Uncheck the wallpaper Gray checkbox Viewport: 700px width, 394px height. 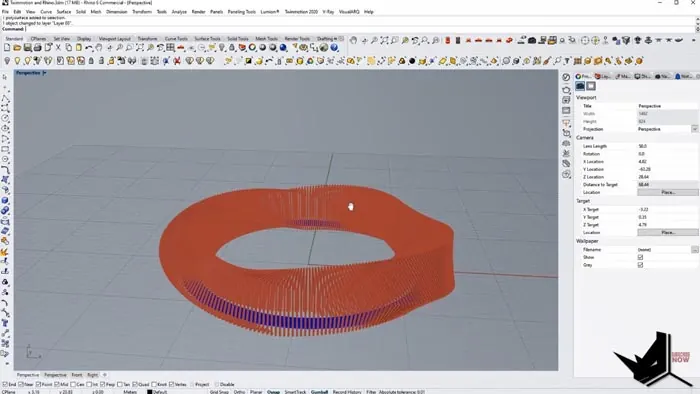click(640, 265)
